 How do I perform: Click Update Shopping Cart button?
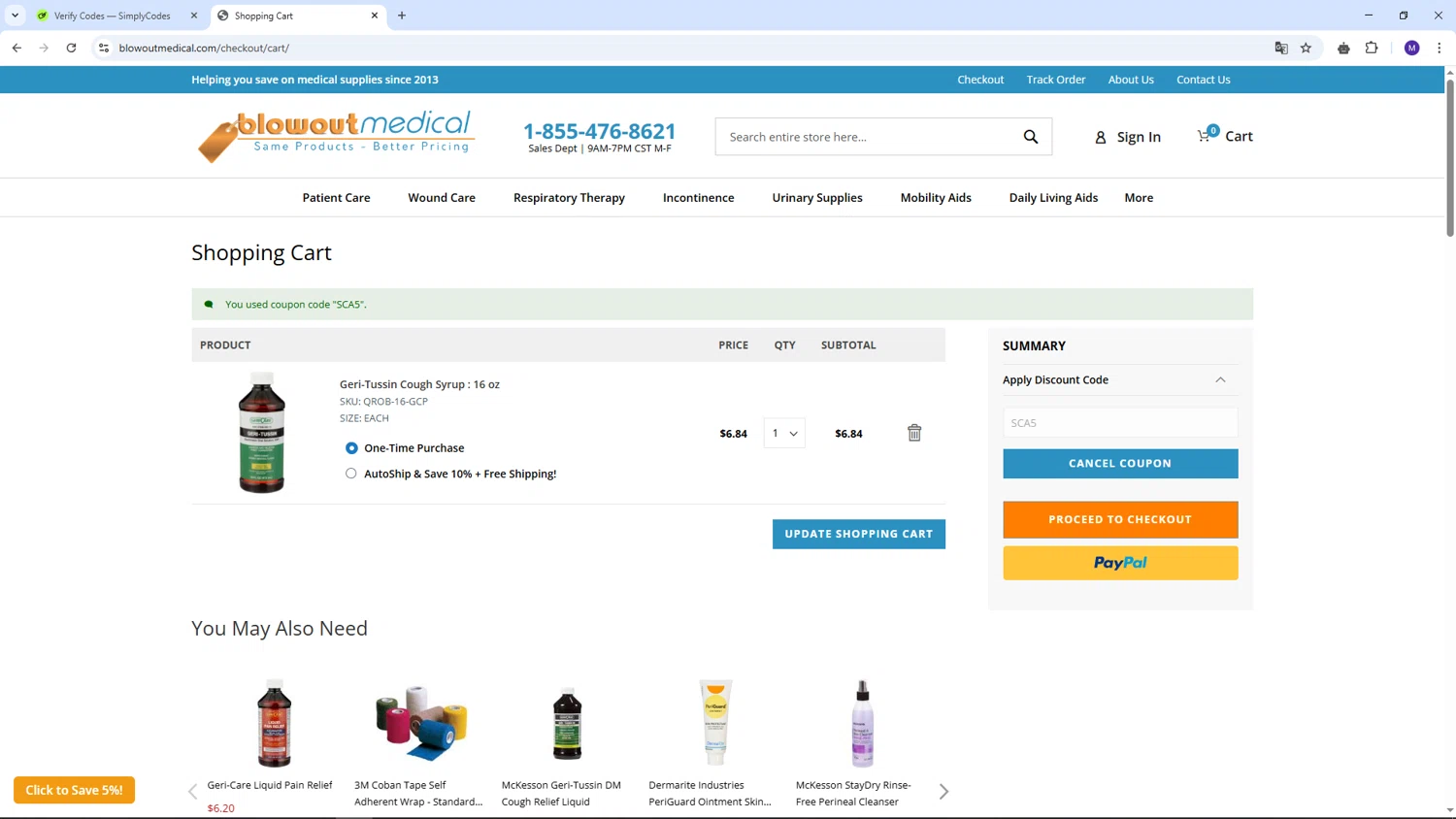coord(859,534)
